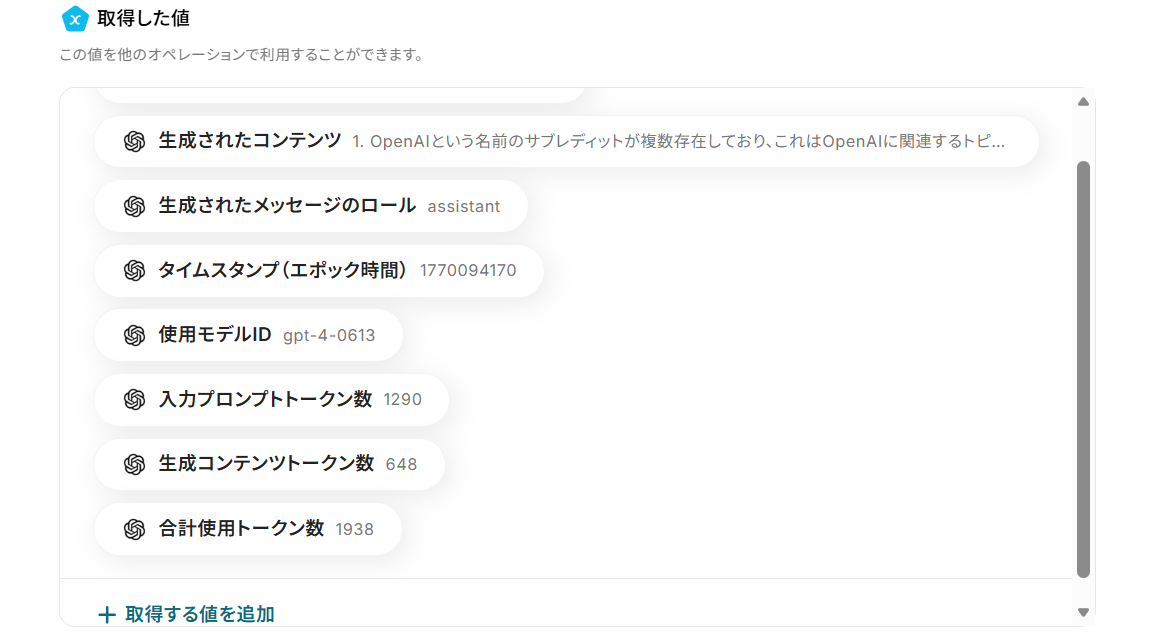Click the scrollbar down arrow
1156x635 pixels.
(x=1083, y=612)
